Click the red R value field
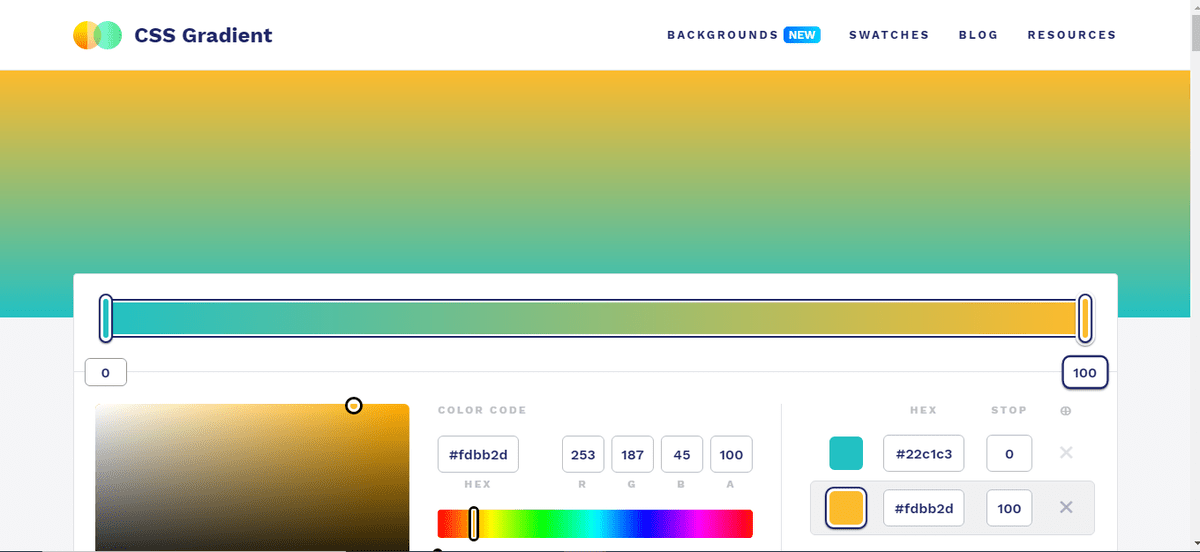 point(583,454)
